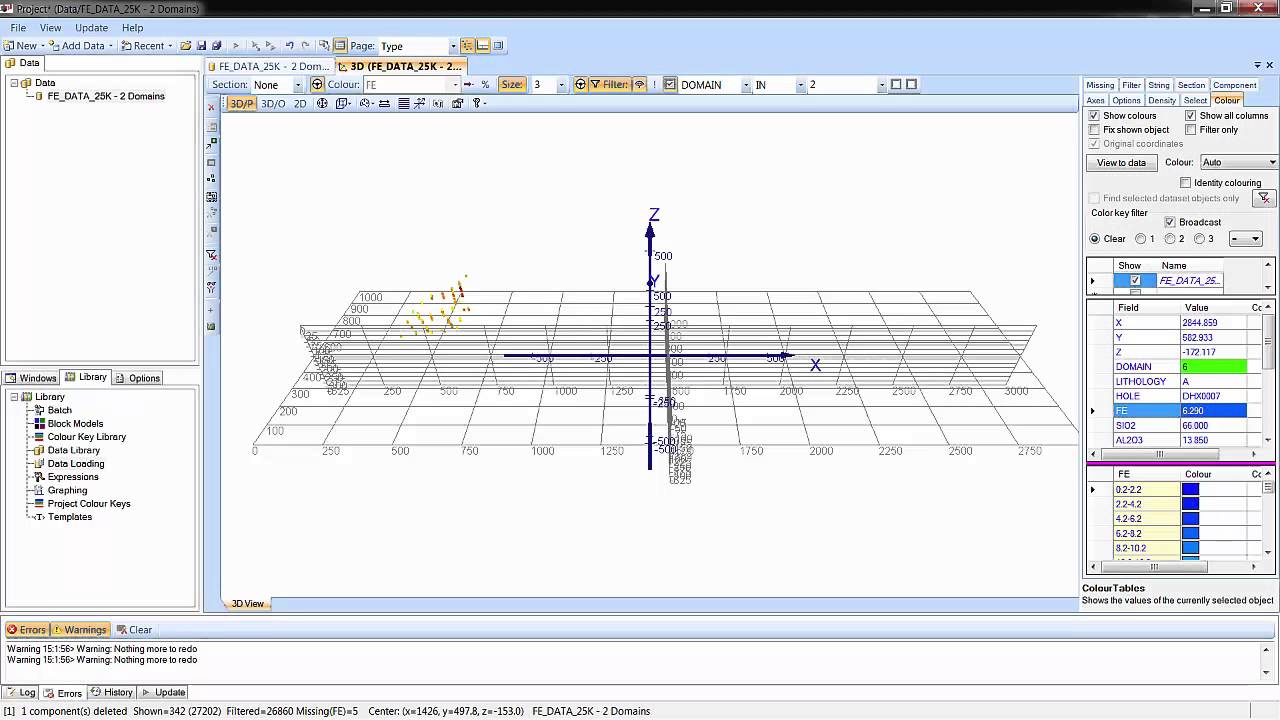Switch to the Missing tab

1100,85
